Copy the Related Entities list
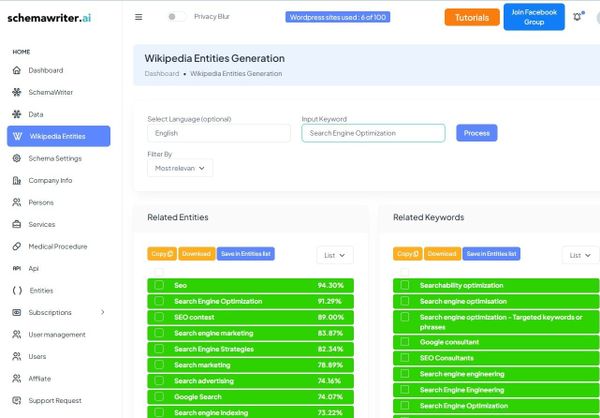Viewport: 600px width, 418px height. point(162,253)
